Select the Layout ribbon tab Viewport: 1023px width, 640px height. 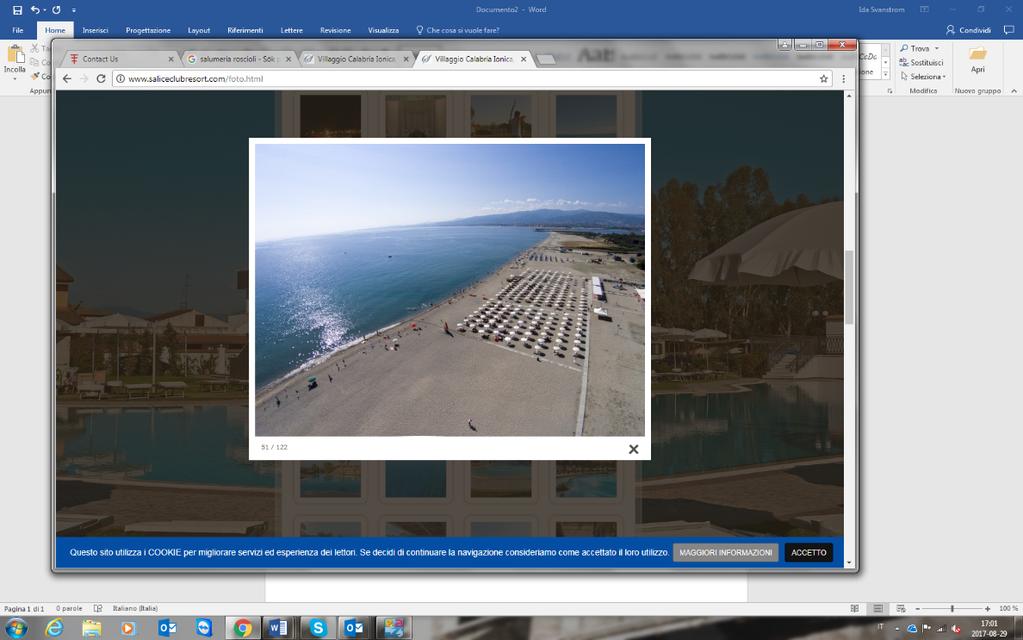pos(199,30)
